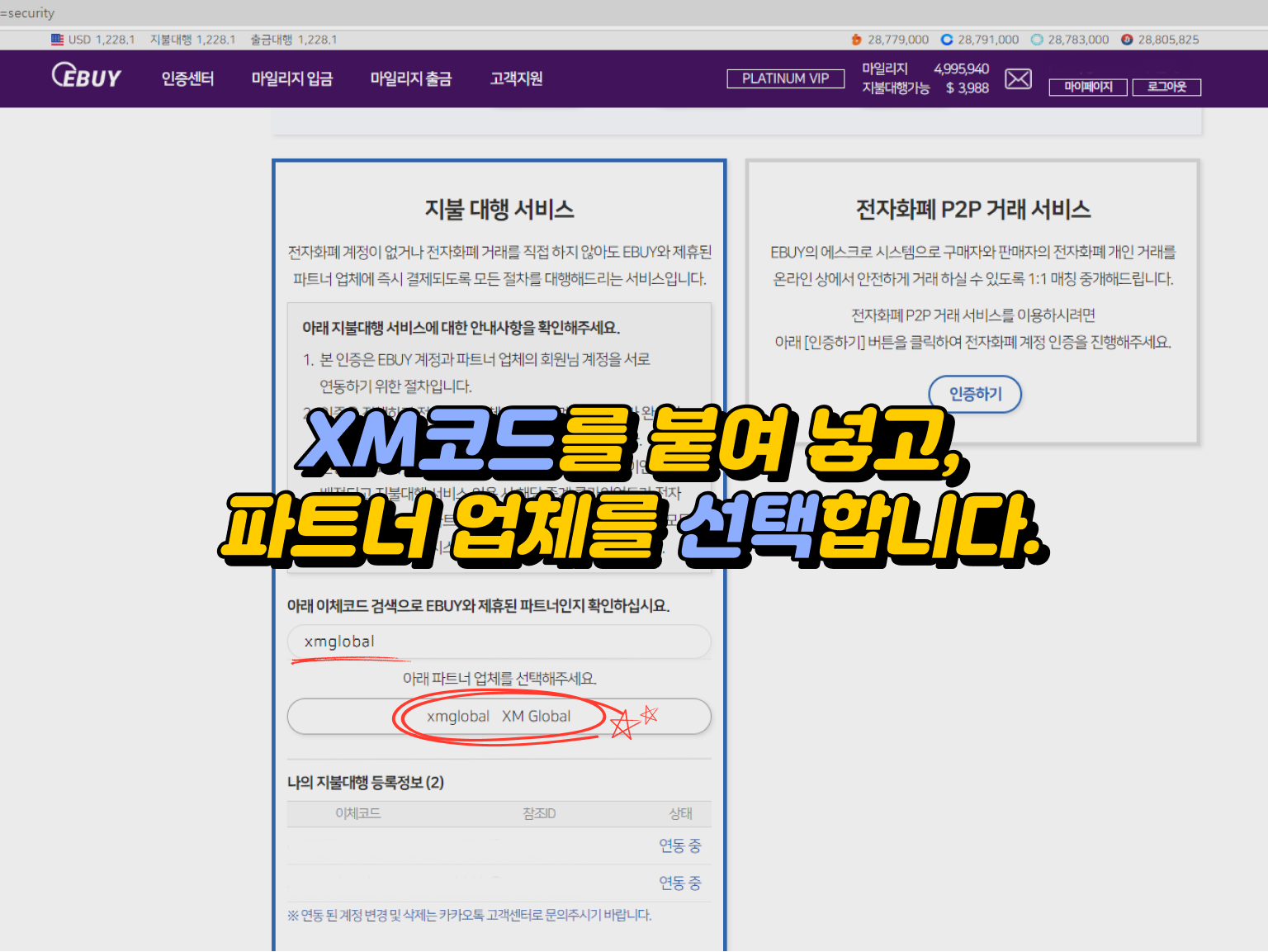Select the circled xmglobal XM Global partner option
The height and width of the screenshot is (952, 1268).
click(498, 717)
